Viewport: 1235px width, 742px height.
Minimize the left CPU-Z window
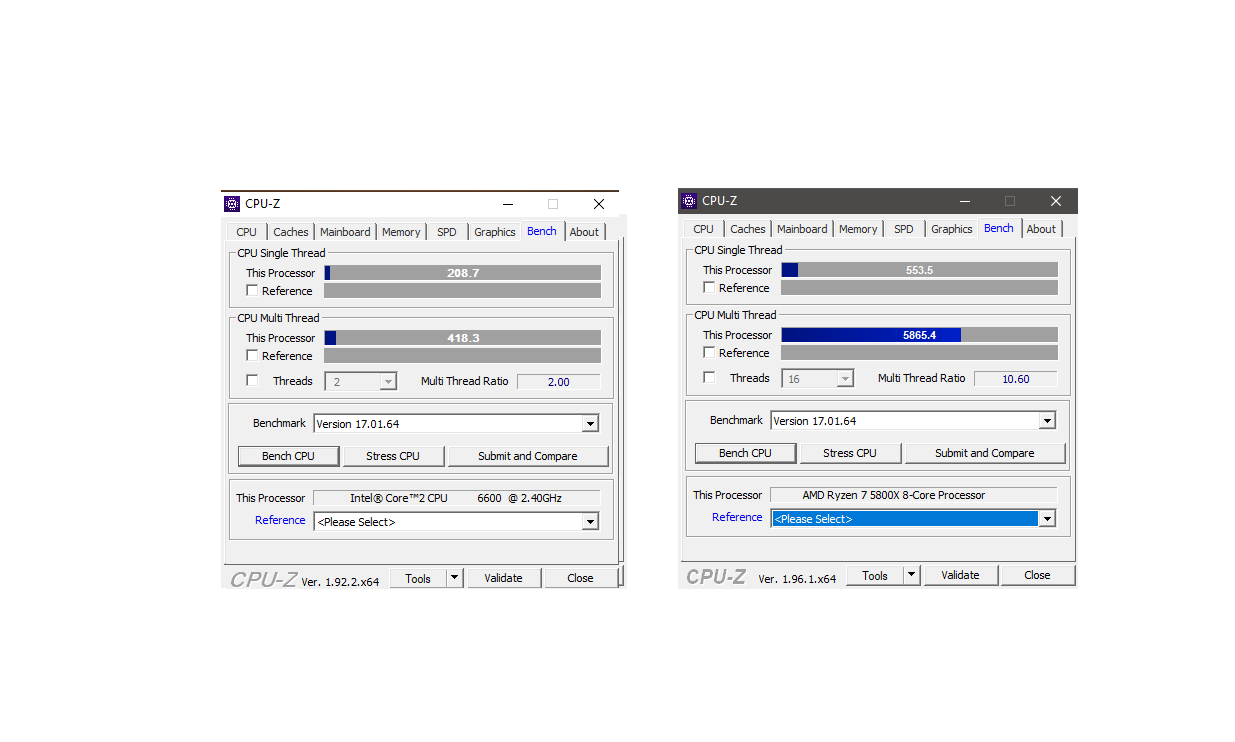click(507, 204)
